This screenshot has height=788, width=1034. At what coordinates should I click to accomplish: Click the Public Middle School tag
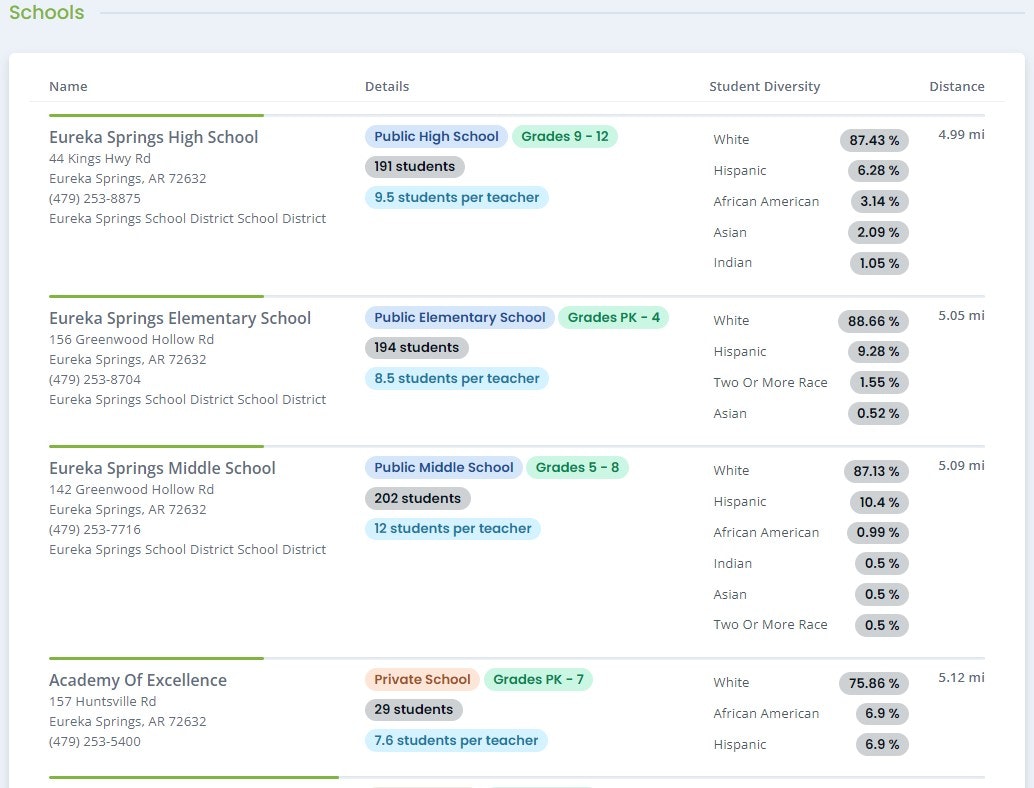[444, 468]
